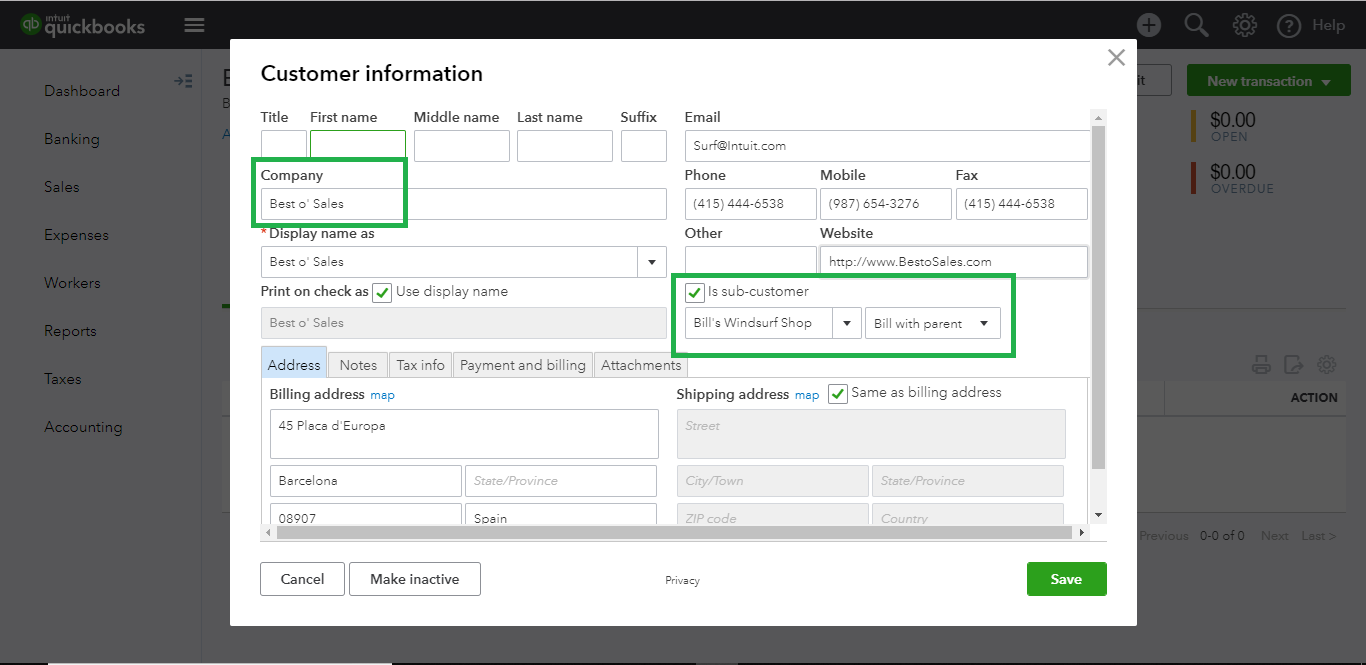This screenshot has height=665, width=1366.
Task: Open the hamburger navigation menu
Action: [194, 25]
